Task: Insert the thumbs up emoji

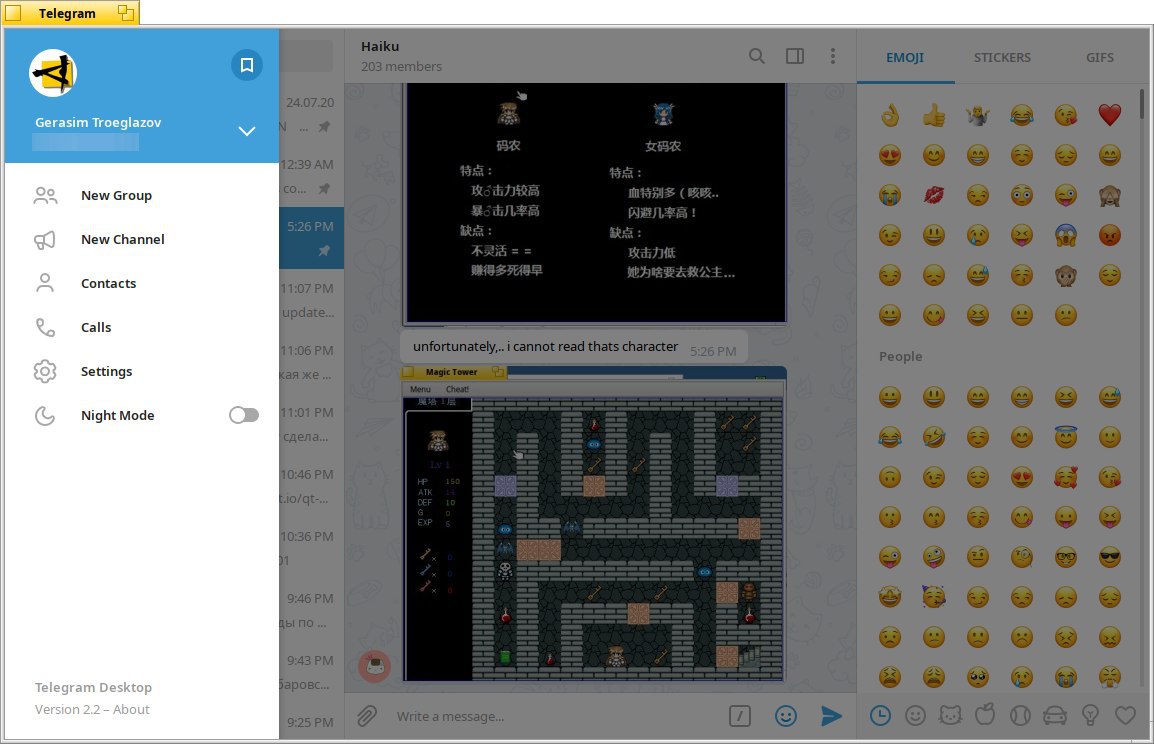Action: [934, 115]
